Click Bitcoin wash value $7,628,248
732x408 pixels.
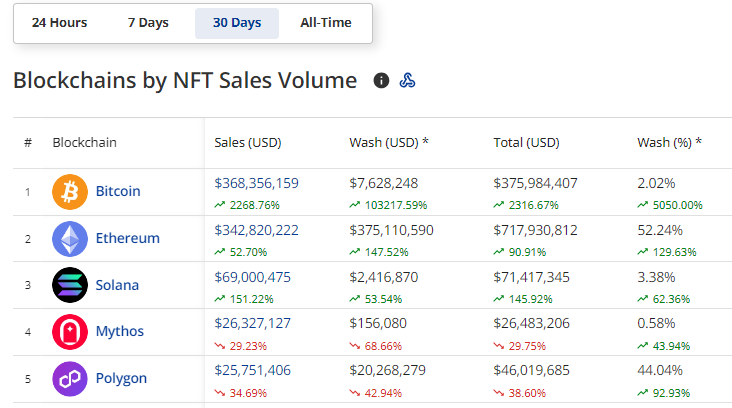pyautogui.click(x=383, y=183)
